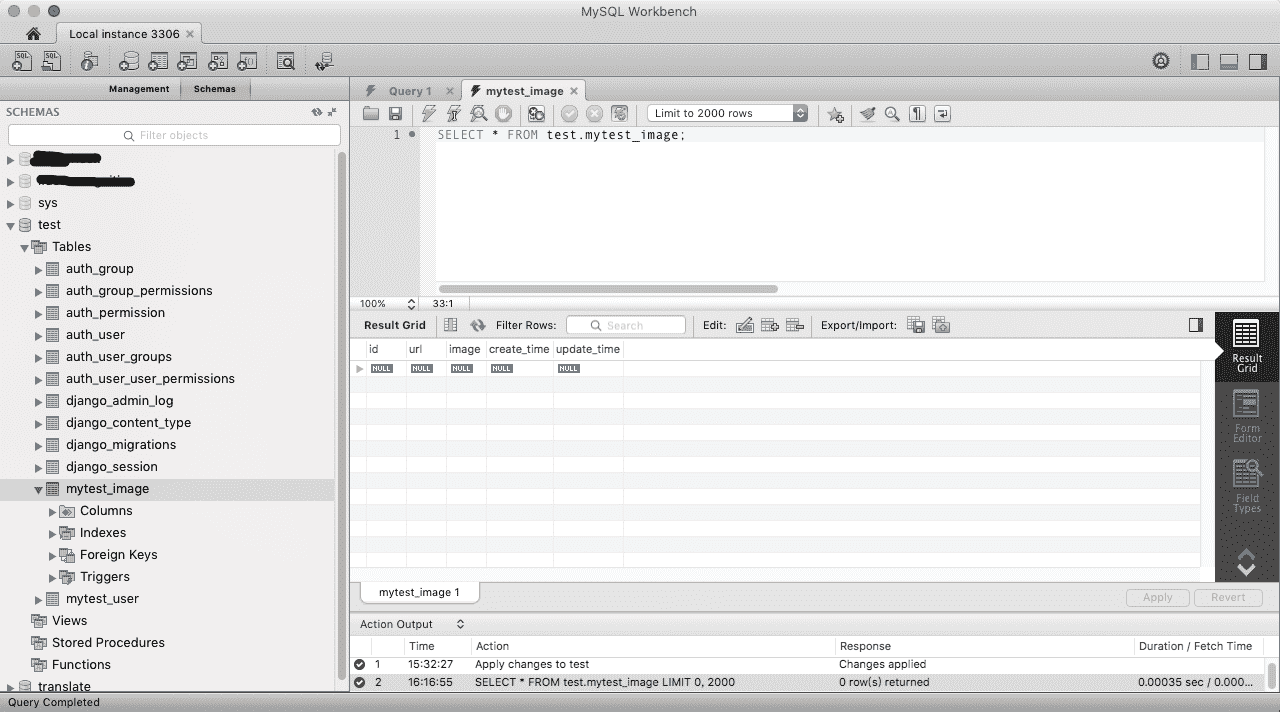This screenshot has height=712, width=1280.
Task: Run EXPLAIN on the statement icon
Action: (x=479, y=114)
